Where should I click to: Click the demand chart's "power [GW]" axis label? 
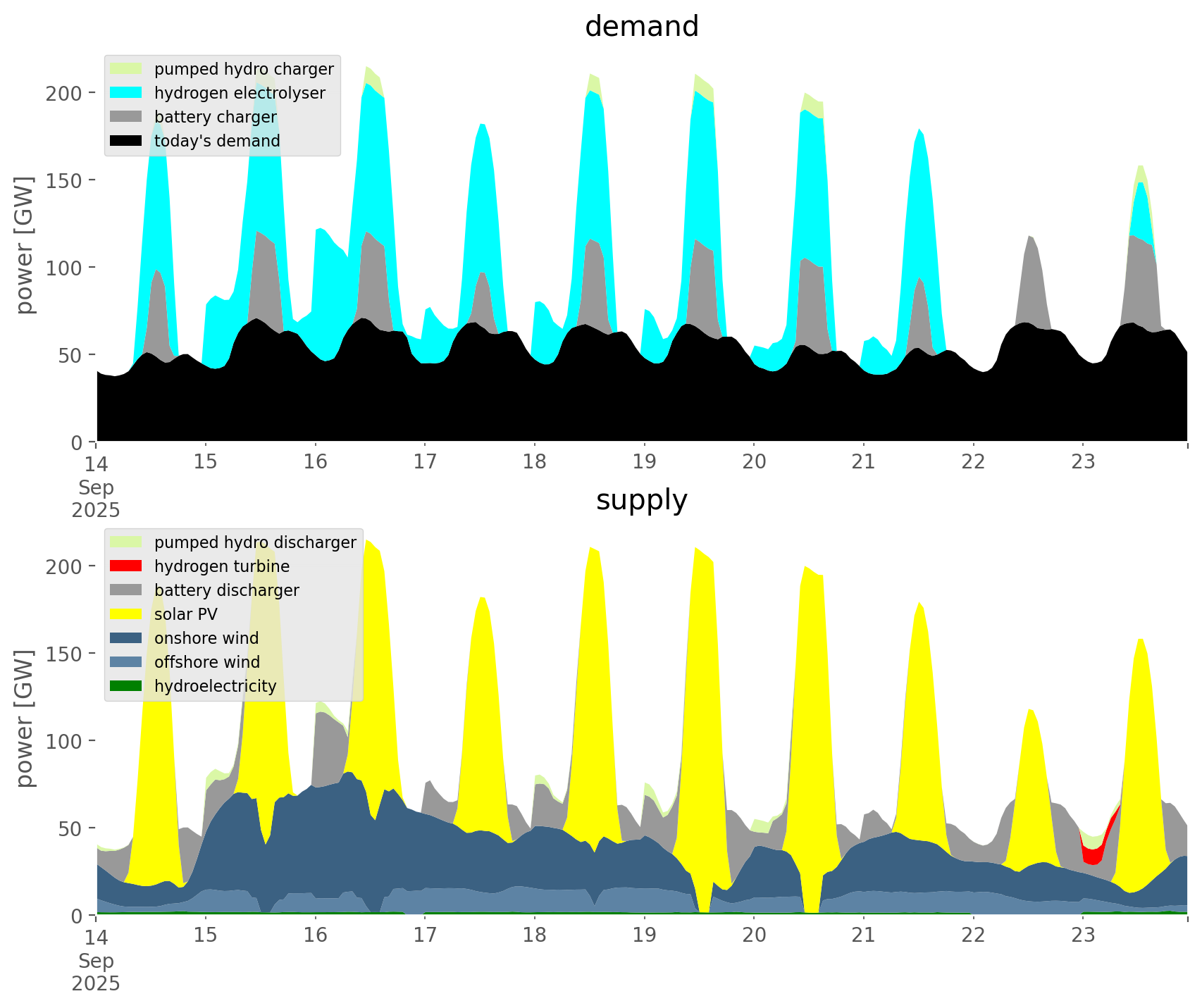click(25, 245)
